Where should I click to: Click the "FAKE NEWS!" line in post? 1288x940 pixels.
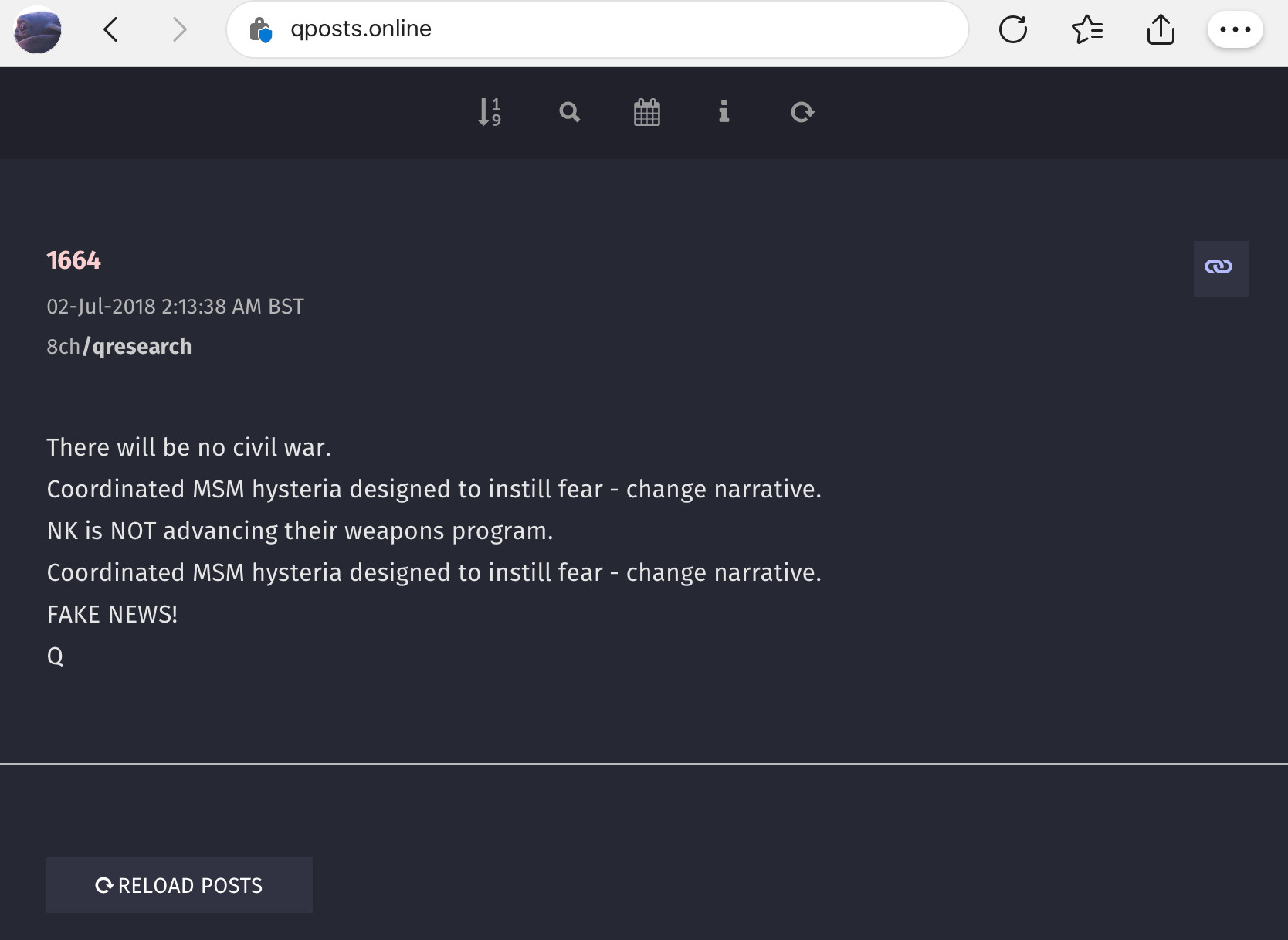112,614
